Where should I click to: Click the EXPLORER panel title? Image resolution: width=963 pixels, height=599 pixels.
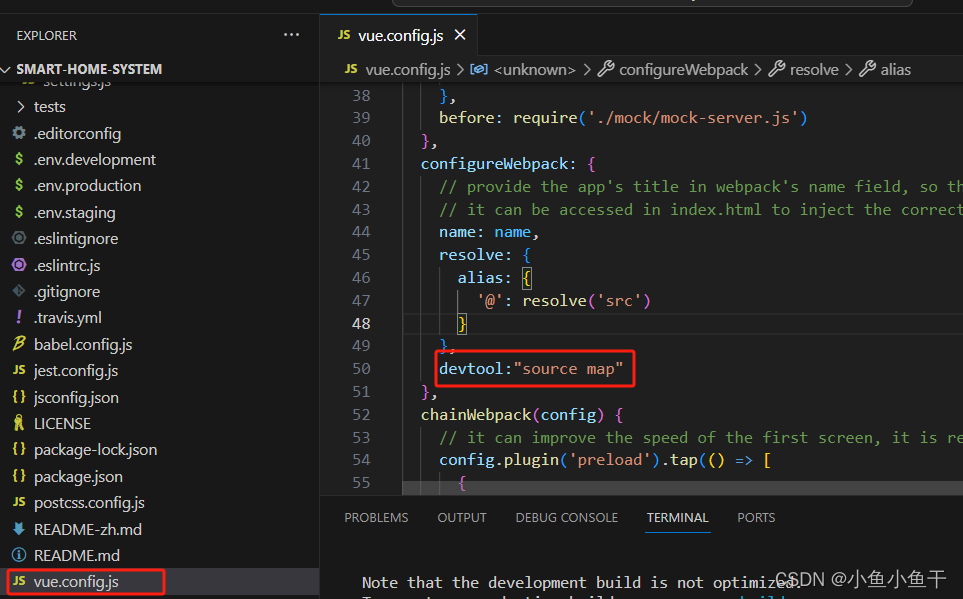[x=47, y=36]
